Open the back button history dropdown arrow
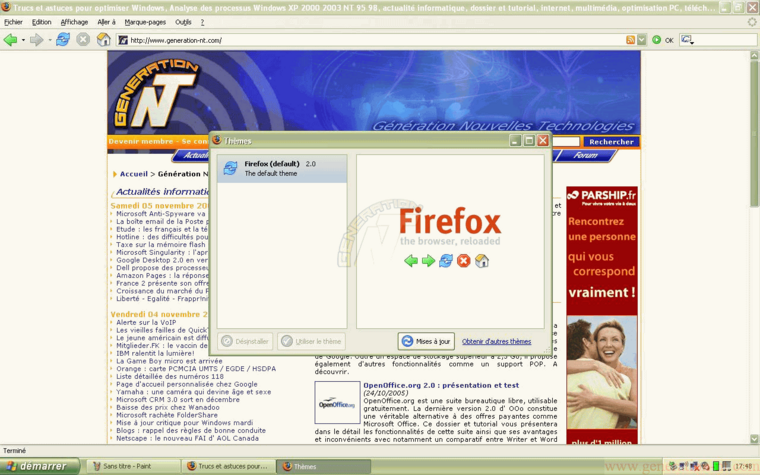The image size is (760, 475). click(x=23, y=40)
